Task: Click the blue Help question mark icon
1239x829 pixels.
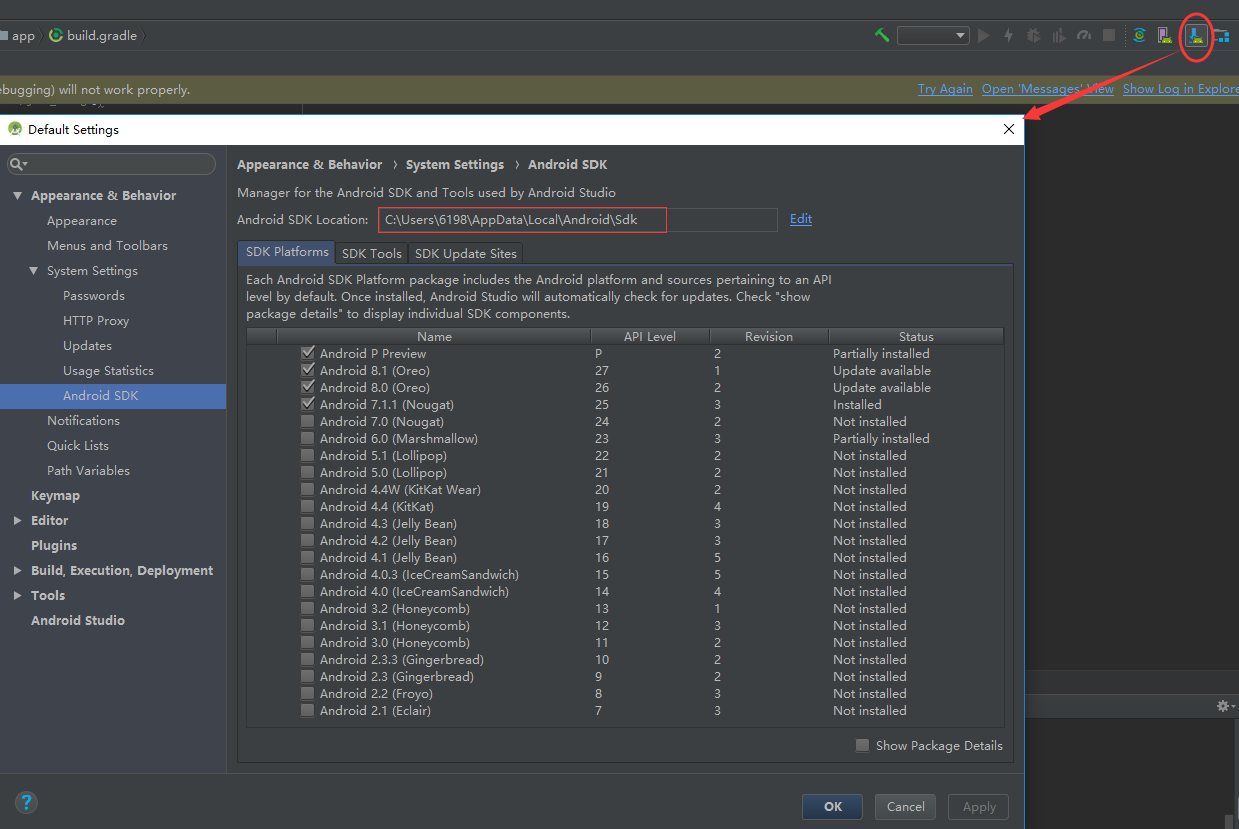Action: (26, 802)
